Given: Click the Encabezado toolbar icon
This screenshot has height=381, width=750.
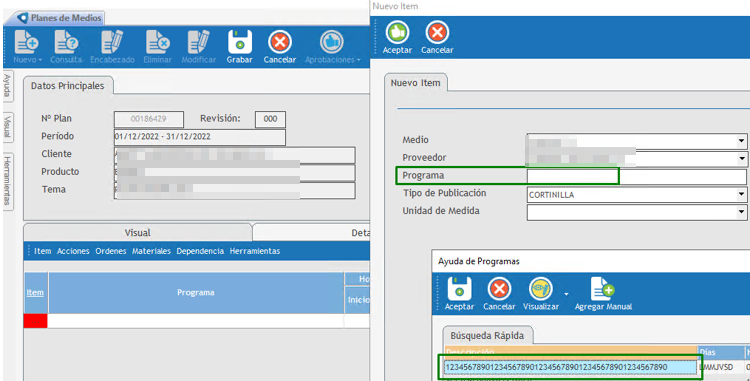Looking at the screenshot, I should [112, 47].
